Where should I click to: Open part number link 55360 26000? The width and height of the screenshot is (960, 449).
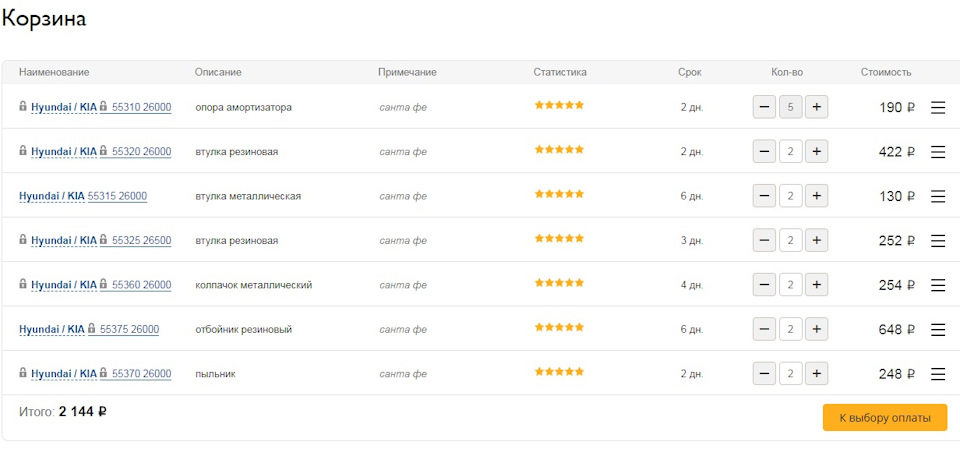(x=141, y=285)
